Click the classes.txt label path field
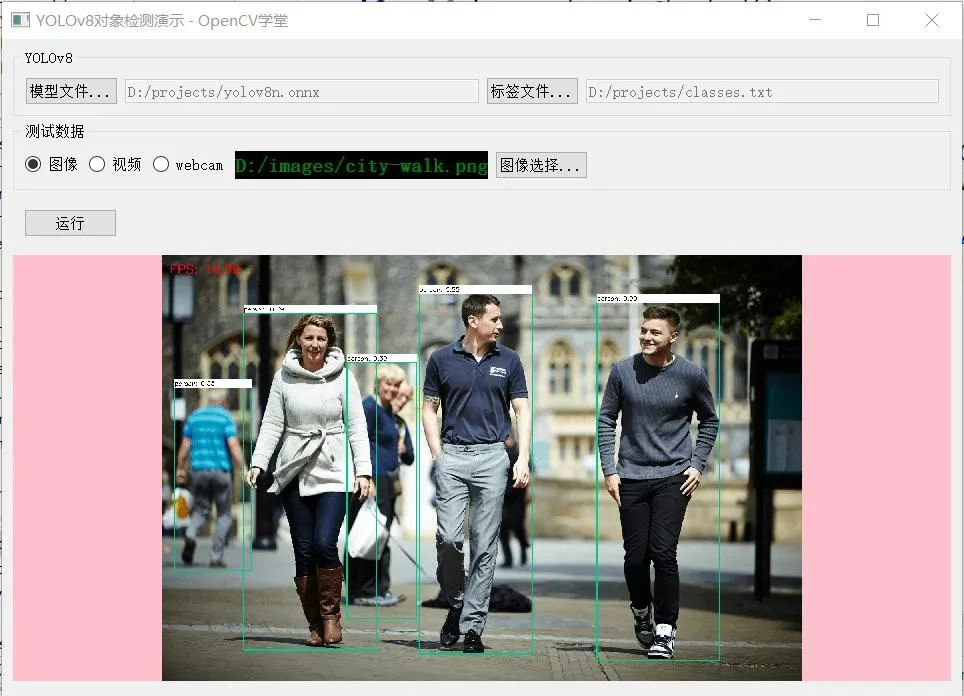This screenshot has height=696, width=964. coord(760,91)
